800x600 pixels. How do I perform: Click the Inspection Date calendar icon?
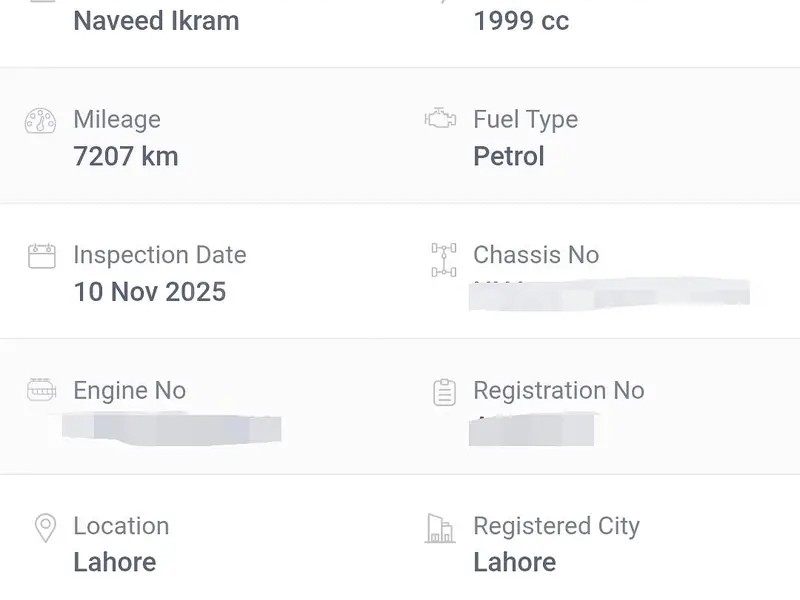coord(42,256)
